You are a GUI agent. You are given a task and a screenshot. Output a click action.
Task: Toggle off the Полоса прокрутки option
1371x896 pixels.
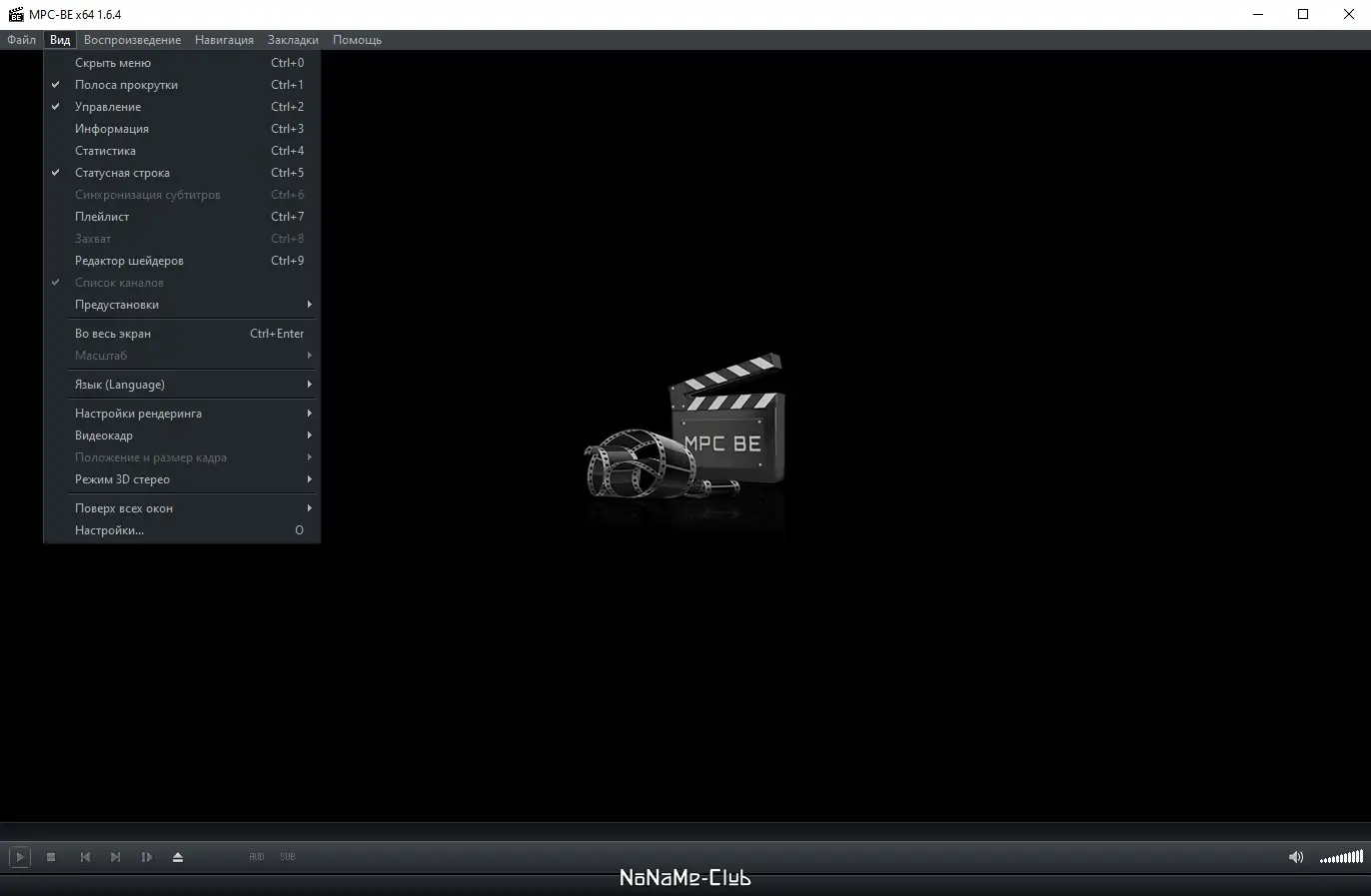(126, 85)
